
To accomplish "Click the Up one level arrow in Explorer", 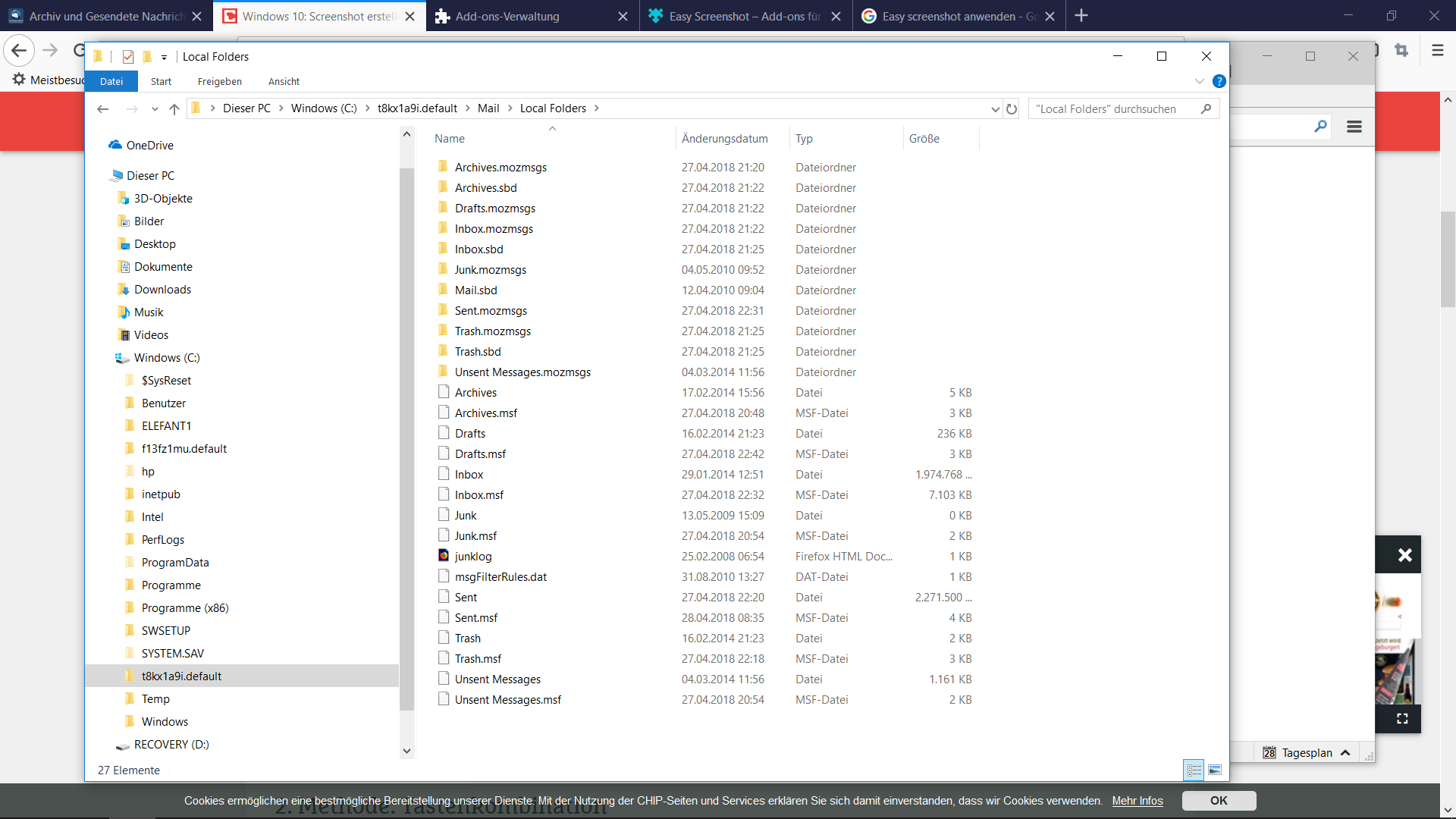I will [x=174, y=109].
